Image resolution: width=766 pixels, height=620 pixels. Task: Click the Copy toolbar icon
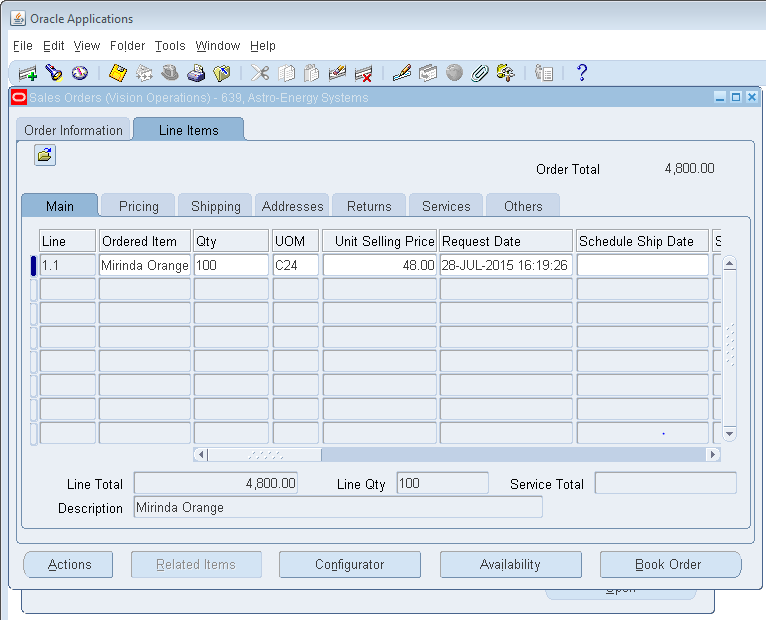click(286, 73)
